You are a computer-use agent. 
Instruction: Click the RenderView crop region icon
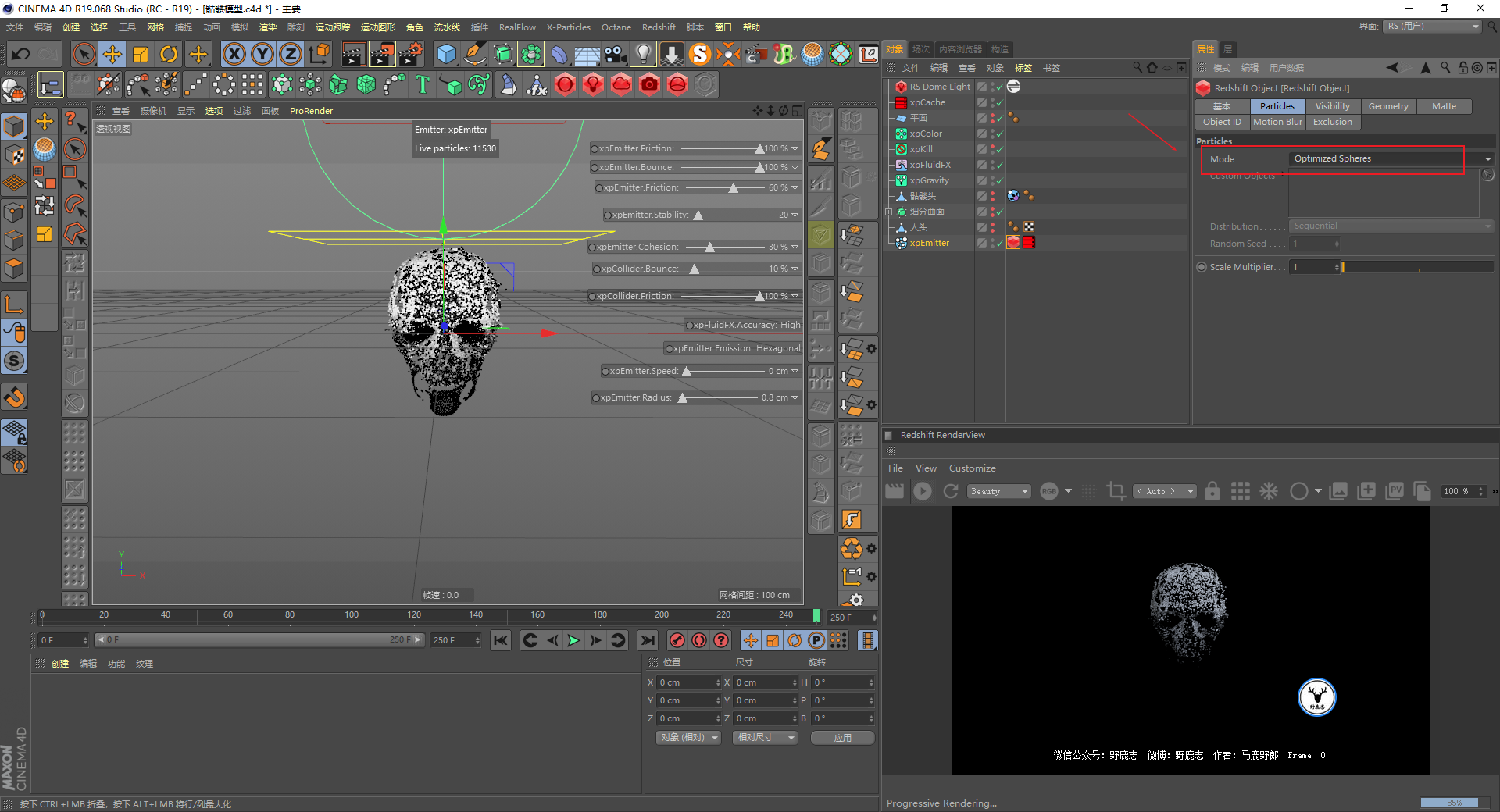pos(1116,491)
